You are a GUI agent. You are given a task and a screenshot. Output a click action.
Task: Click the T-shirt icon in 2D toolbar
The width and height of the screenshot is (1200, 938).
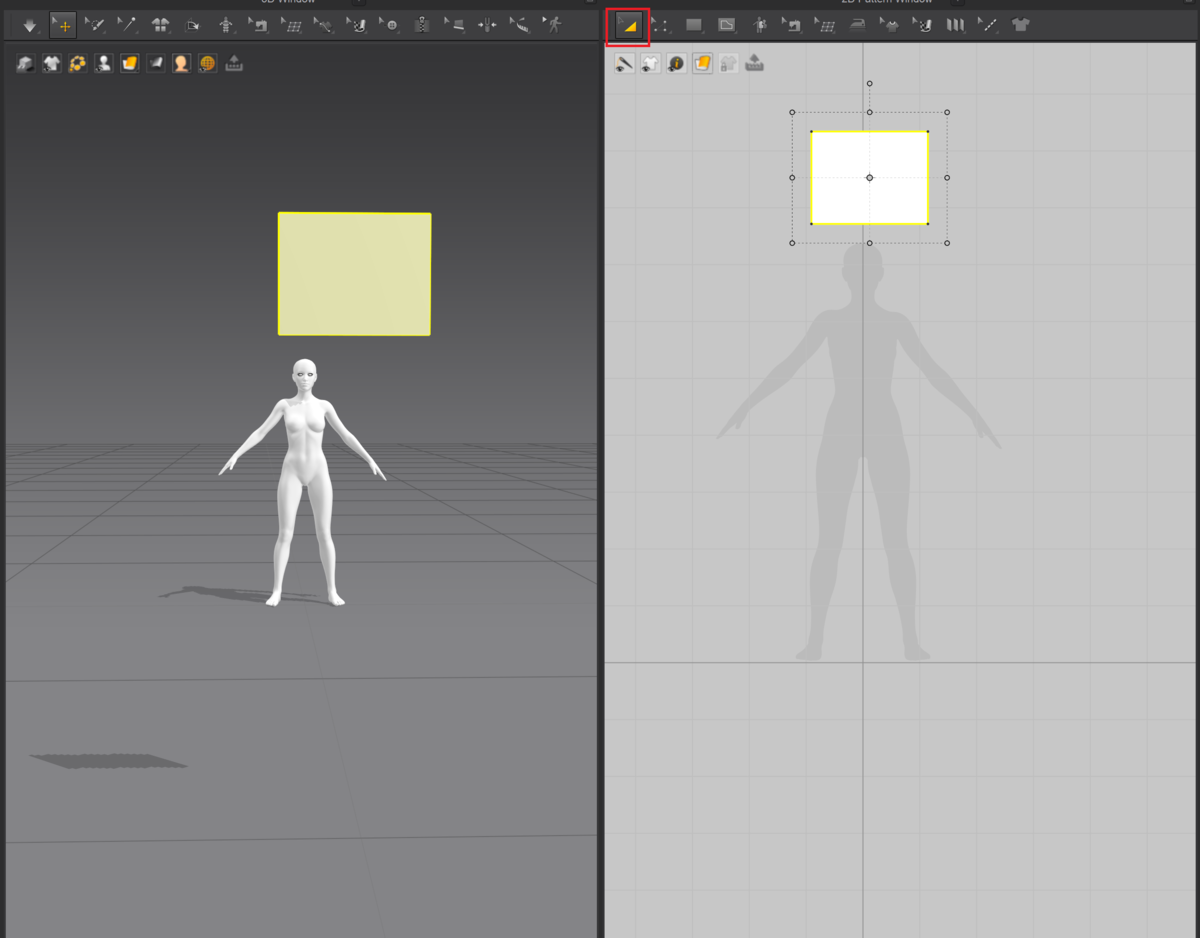1021,26
